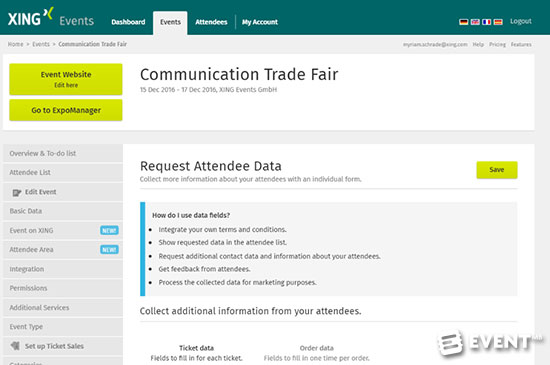Image resolution: width=550 pixels, height=365 pixels.
Task: Open the Attendees tab
Action: (211, 22)
